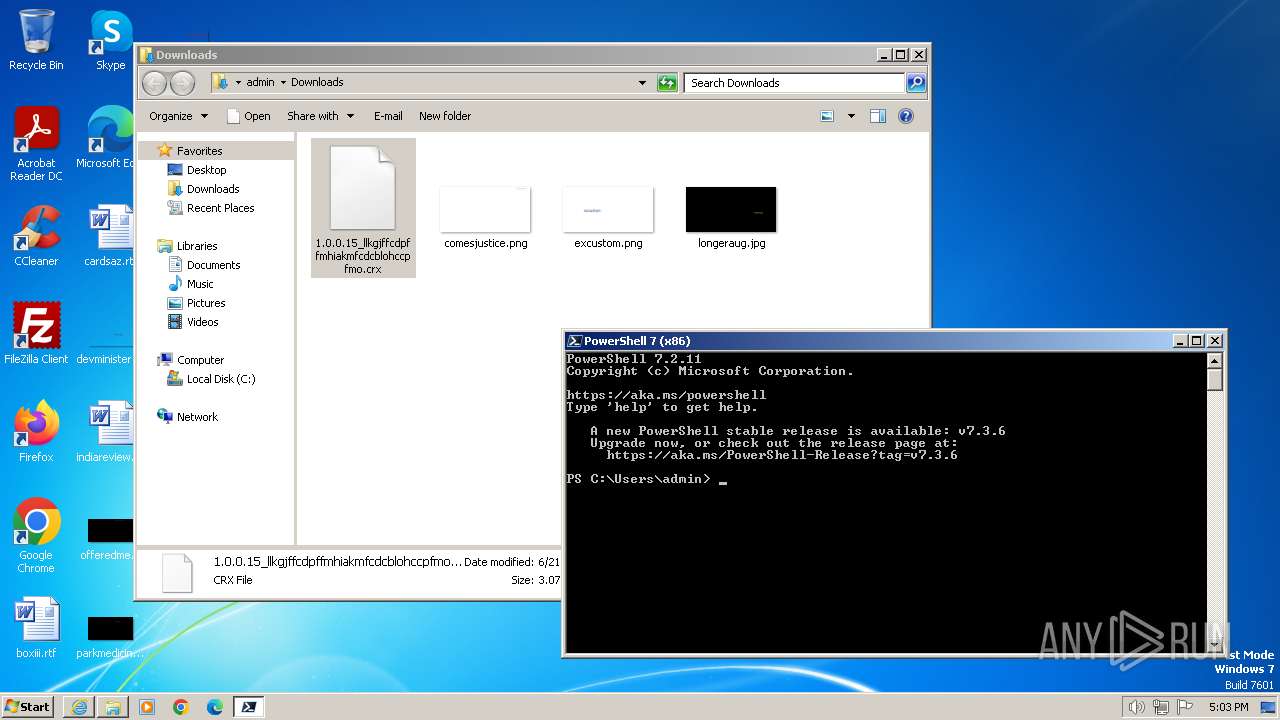Click the PowerShell scrollbar thumb
1280x720 pixels.
1215,380
